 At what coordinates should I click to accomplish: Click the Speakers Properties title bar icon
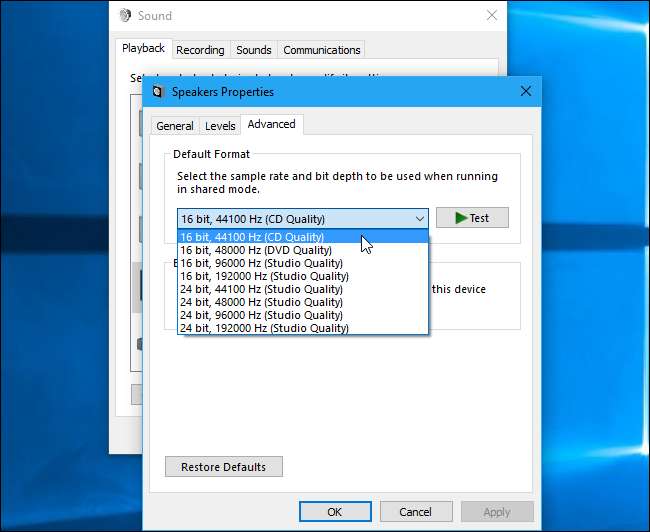tap(158, 92)
